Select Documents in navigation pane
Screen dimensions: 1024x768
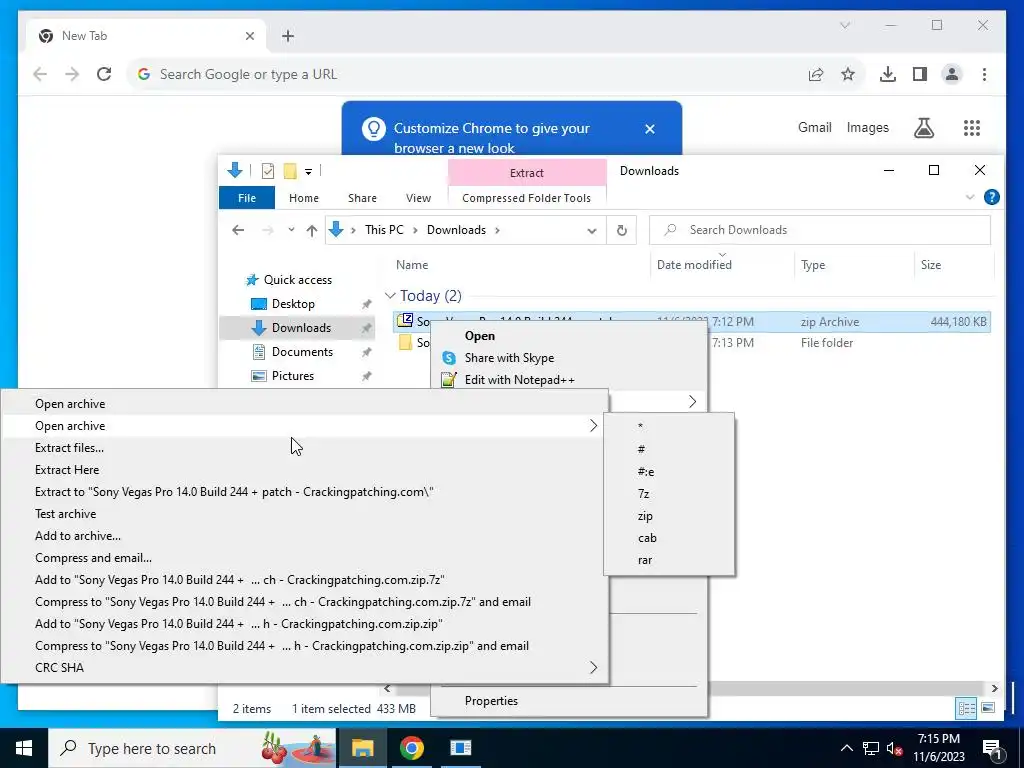[x=302, y=352]
